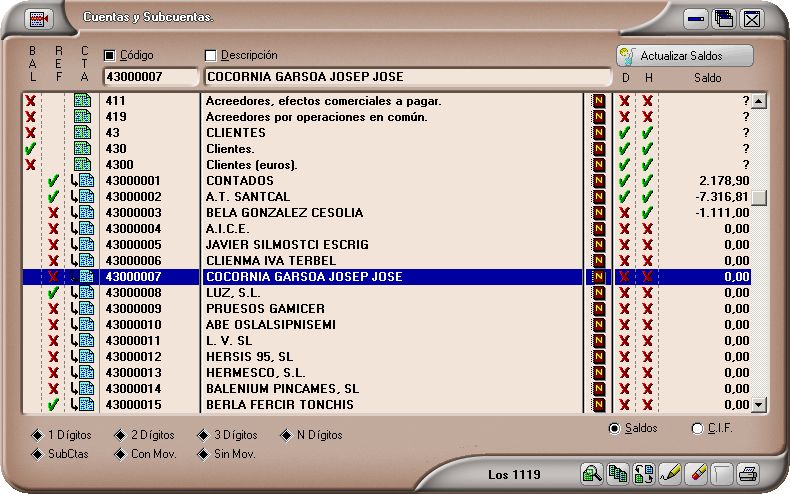Click the Código input field

pos(150,77)
